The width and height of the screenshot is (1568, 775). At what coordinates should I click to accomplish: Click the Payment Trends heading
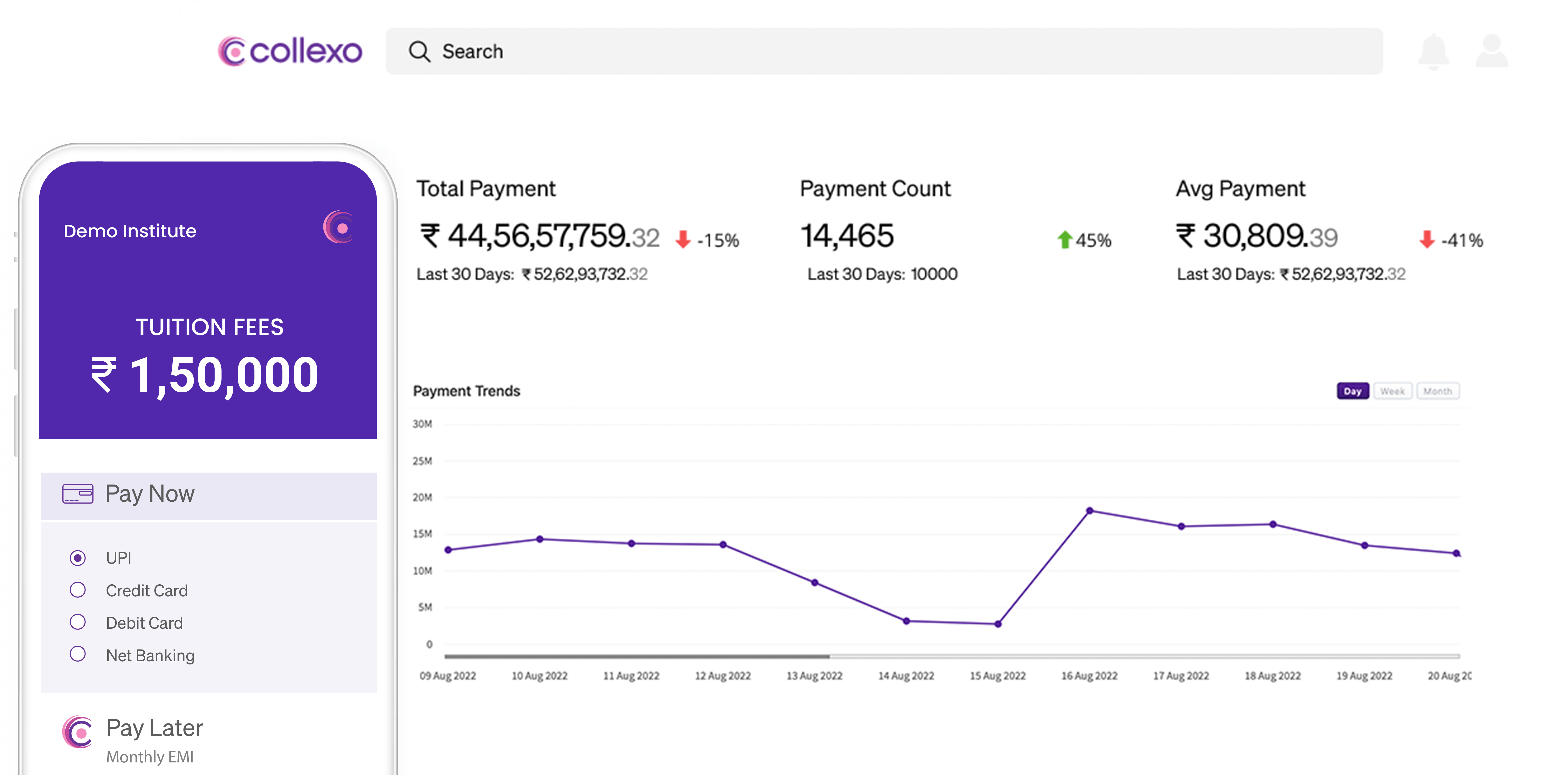(x=466, y=391)
